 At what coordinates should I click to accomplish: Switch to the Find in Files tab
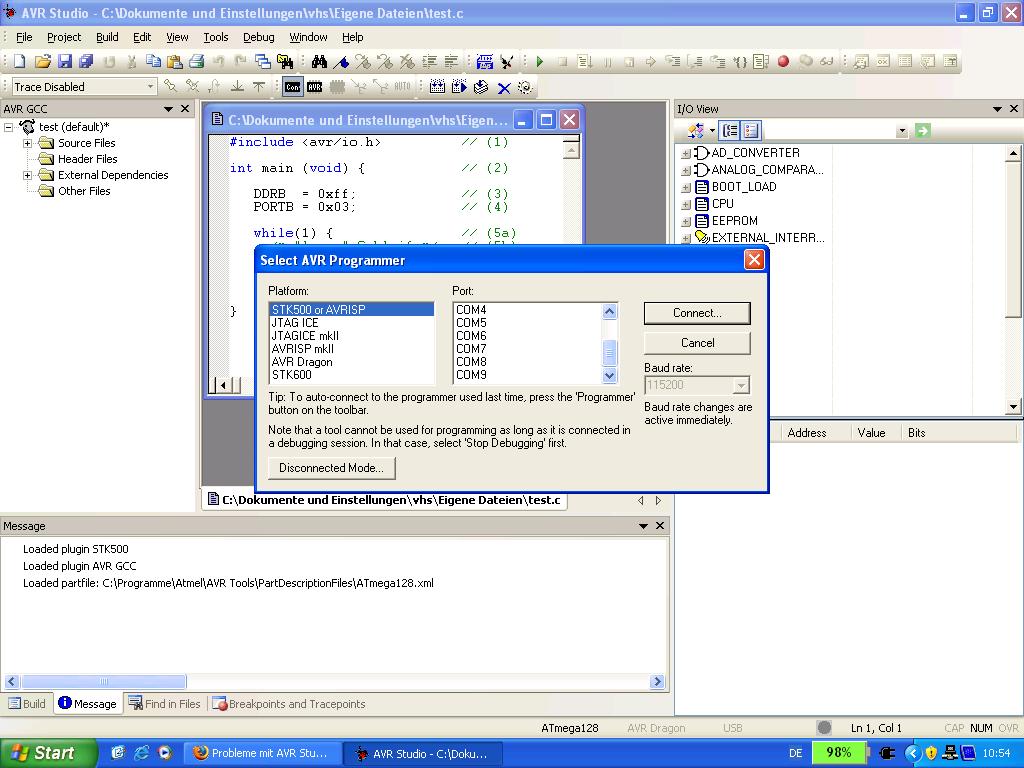coord(165,704)
